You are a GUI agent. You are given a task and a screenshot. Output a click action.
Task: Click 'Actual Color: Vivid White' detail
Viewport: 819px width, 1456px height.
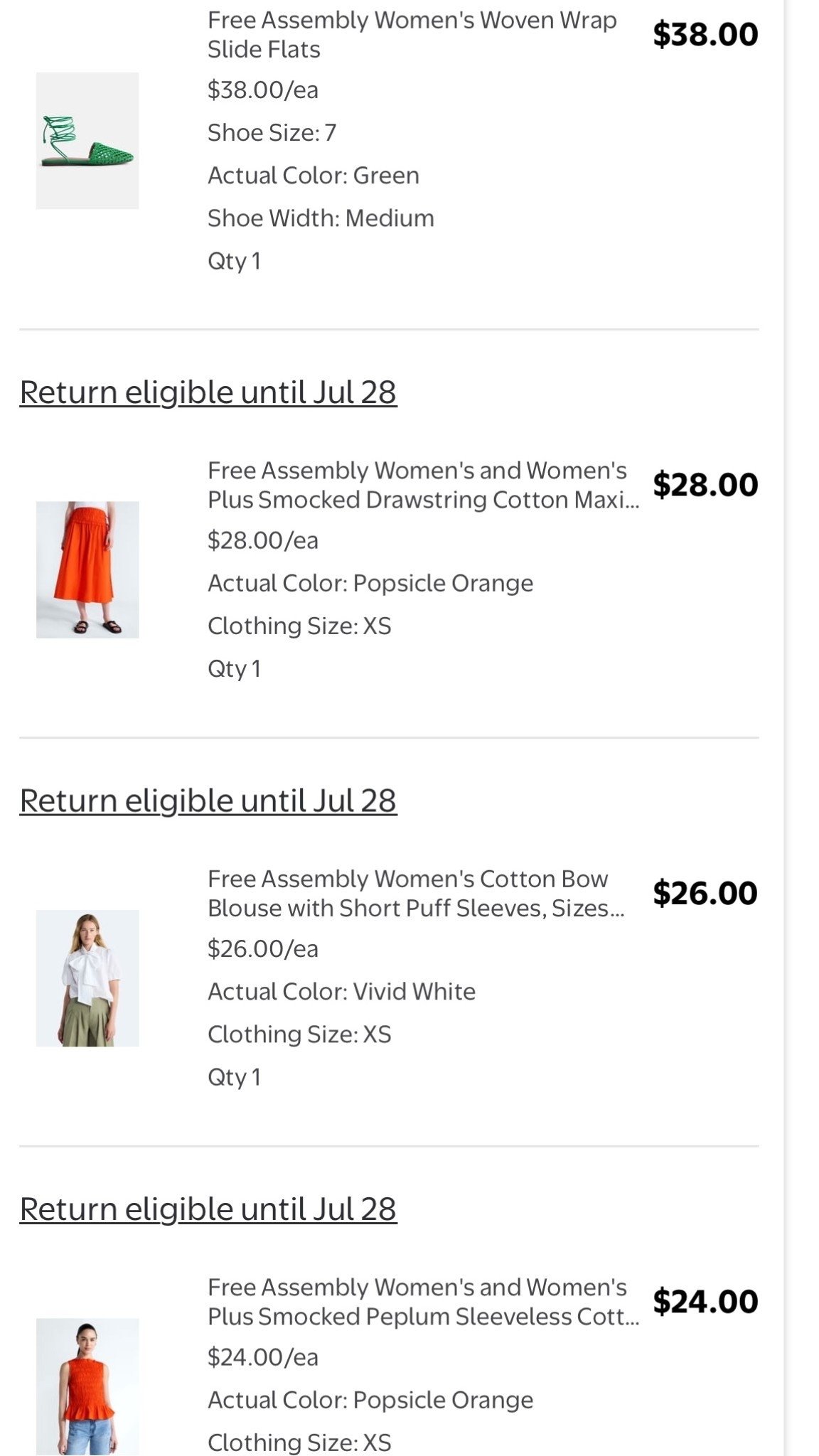pos(341,990)
